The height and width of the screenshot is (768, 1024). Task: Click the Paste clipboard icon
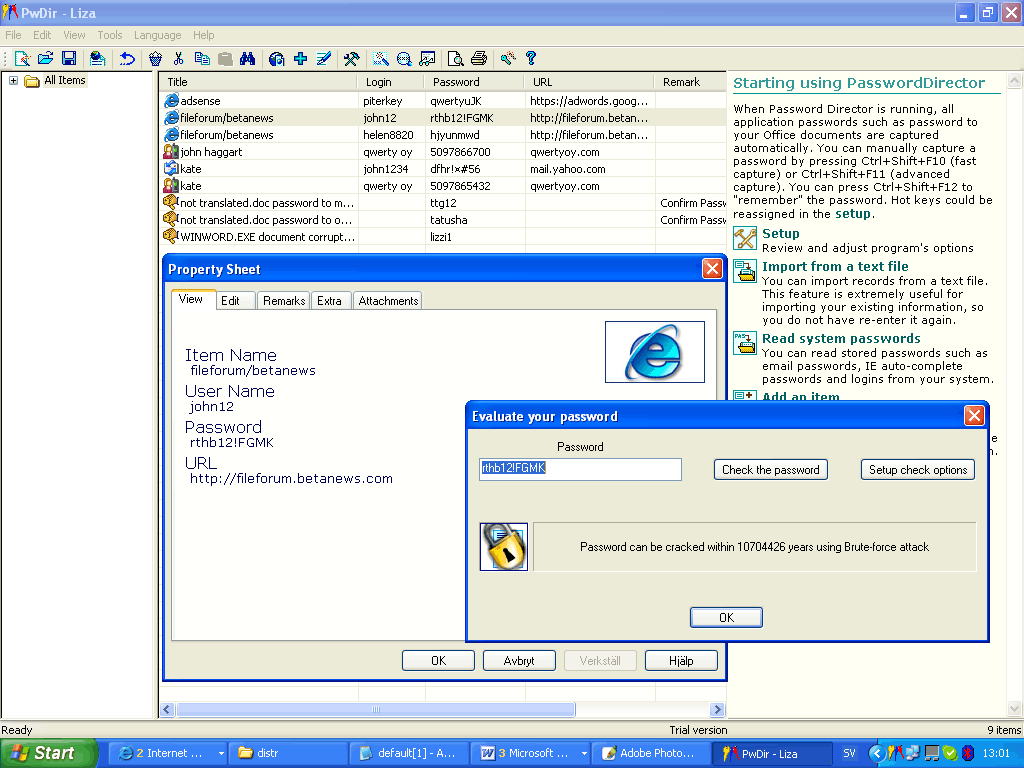225,59
